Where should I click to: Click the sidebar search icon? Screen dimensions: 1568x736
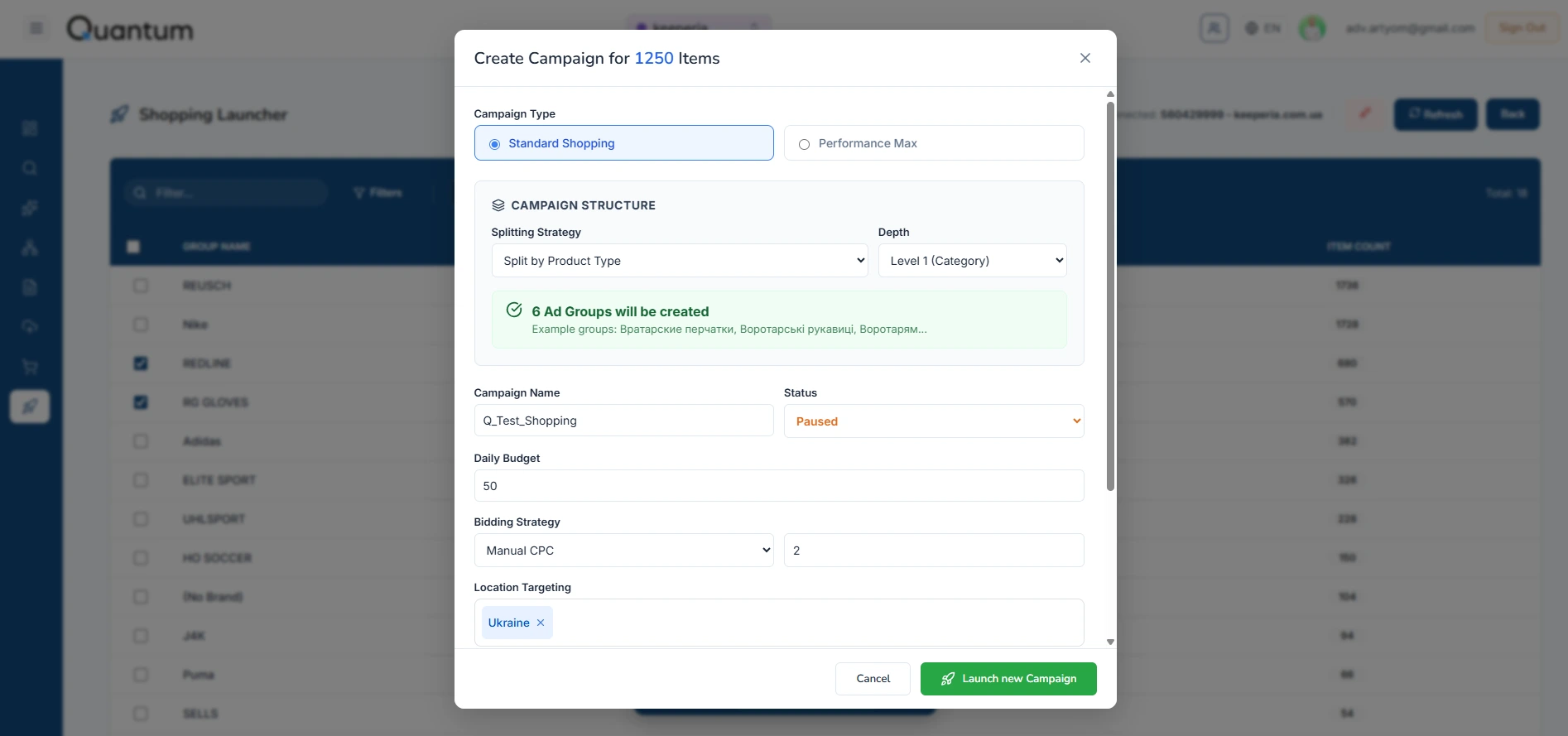coord(30,169)
